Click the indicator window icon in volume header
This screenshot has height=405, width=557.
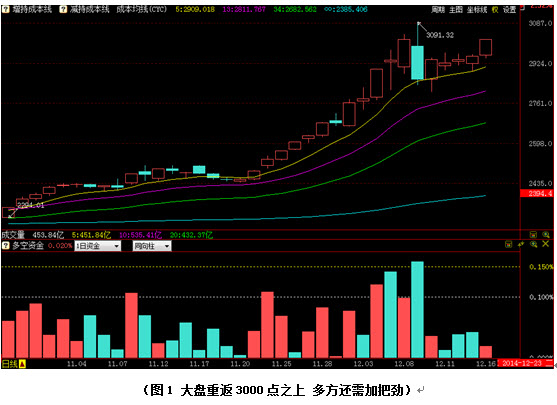click(533, 235)
